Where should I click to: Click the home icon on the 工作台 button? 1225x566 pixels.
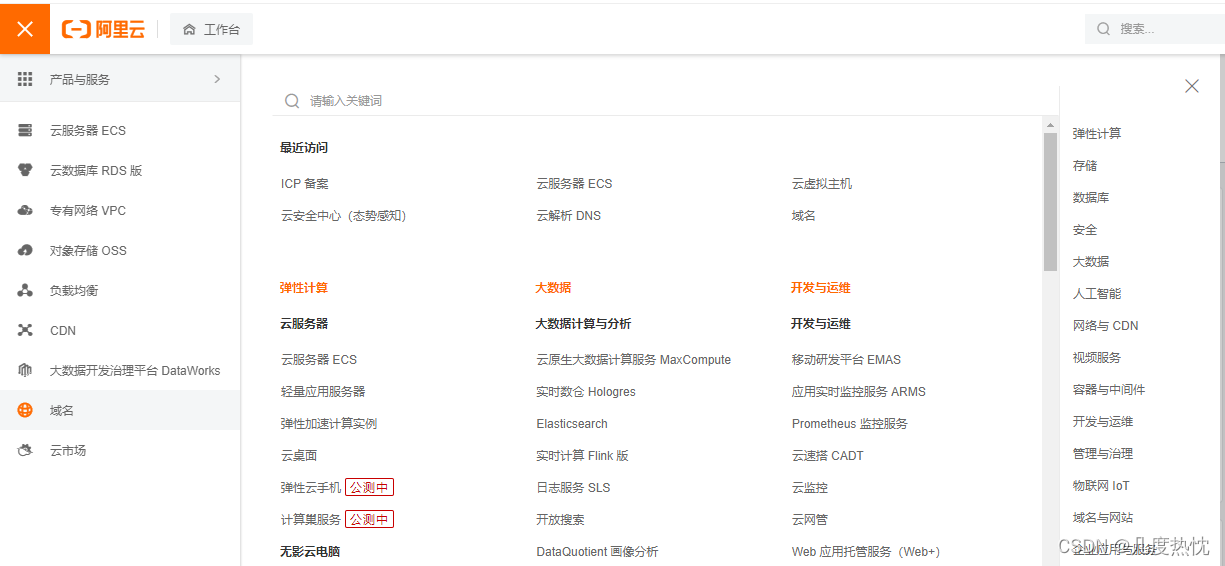[189, 30]
